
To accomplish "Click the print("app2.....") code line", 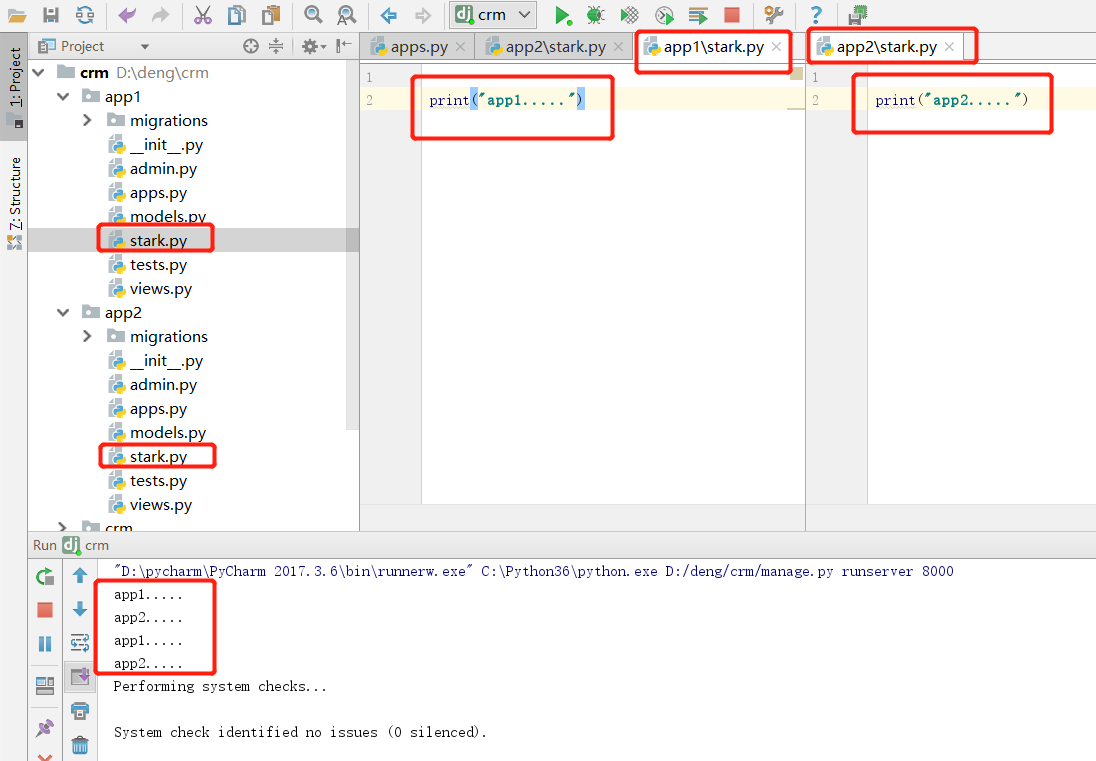I will [951, 100].
